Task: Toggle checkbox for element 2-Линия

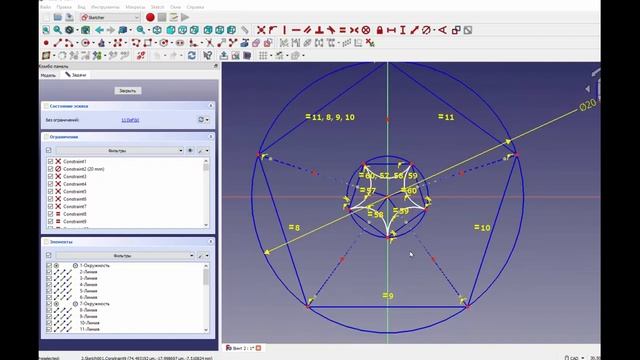Action: point(49,272)
